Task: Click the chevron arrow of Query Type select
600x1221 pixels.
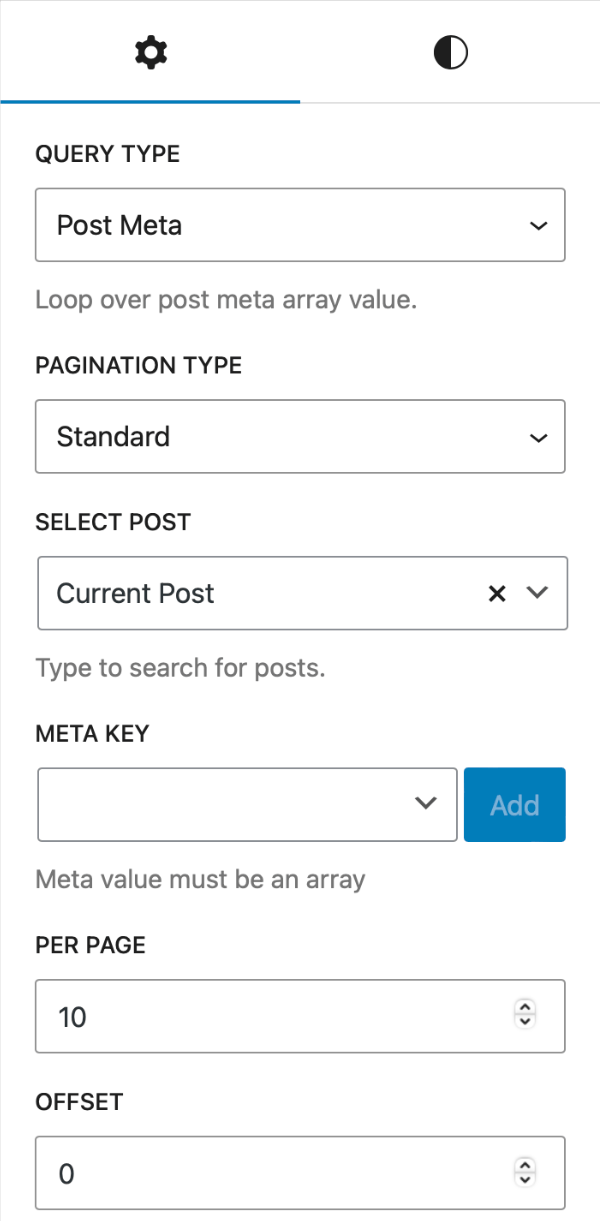Action: [x=538, y=226]
